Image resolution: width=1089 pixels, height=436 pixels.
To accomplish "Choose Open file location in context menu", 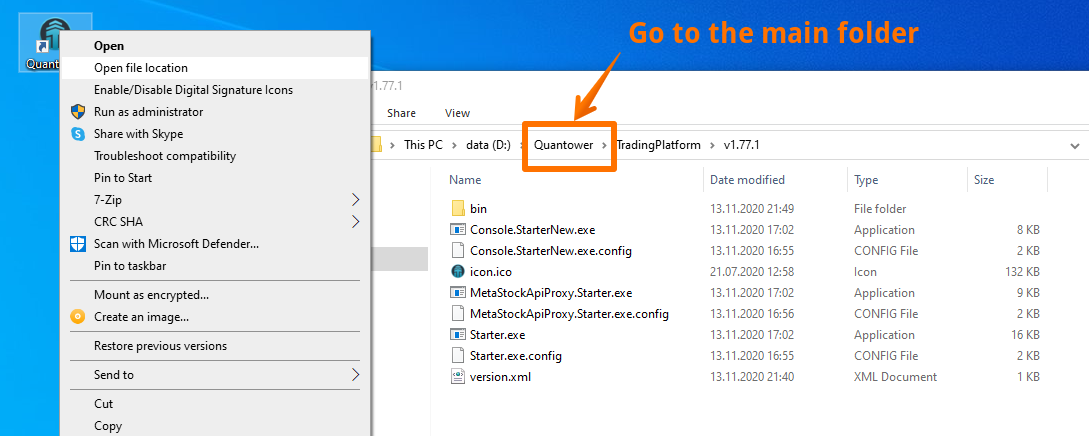I will [x=140, y=68].
